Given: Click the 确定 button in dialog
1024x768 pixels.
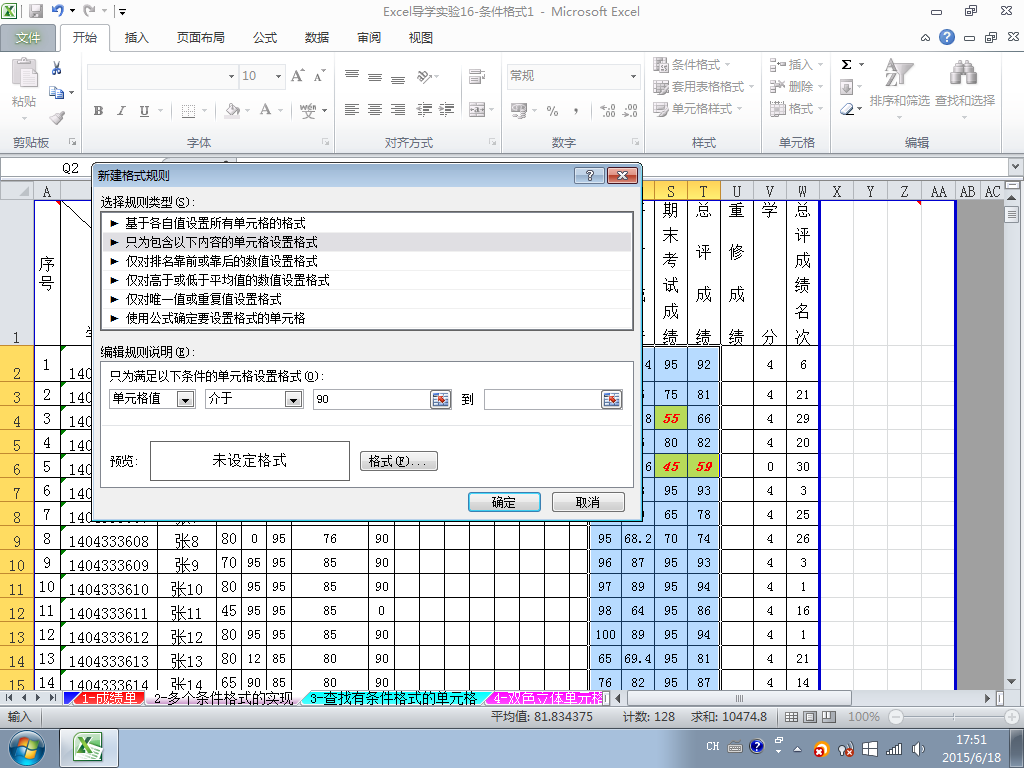Looking at the screenshot, I should (x=504, y=502).
